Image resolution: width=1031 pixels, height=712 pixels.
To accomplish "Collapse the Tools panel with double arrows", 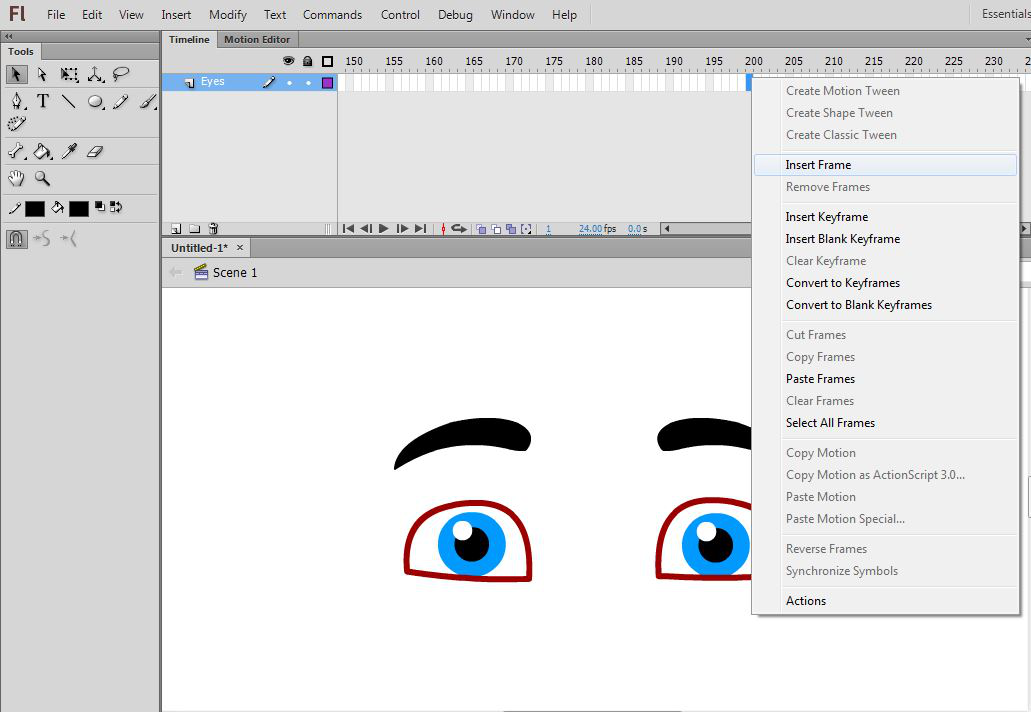I will 9,36.
